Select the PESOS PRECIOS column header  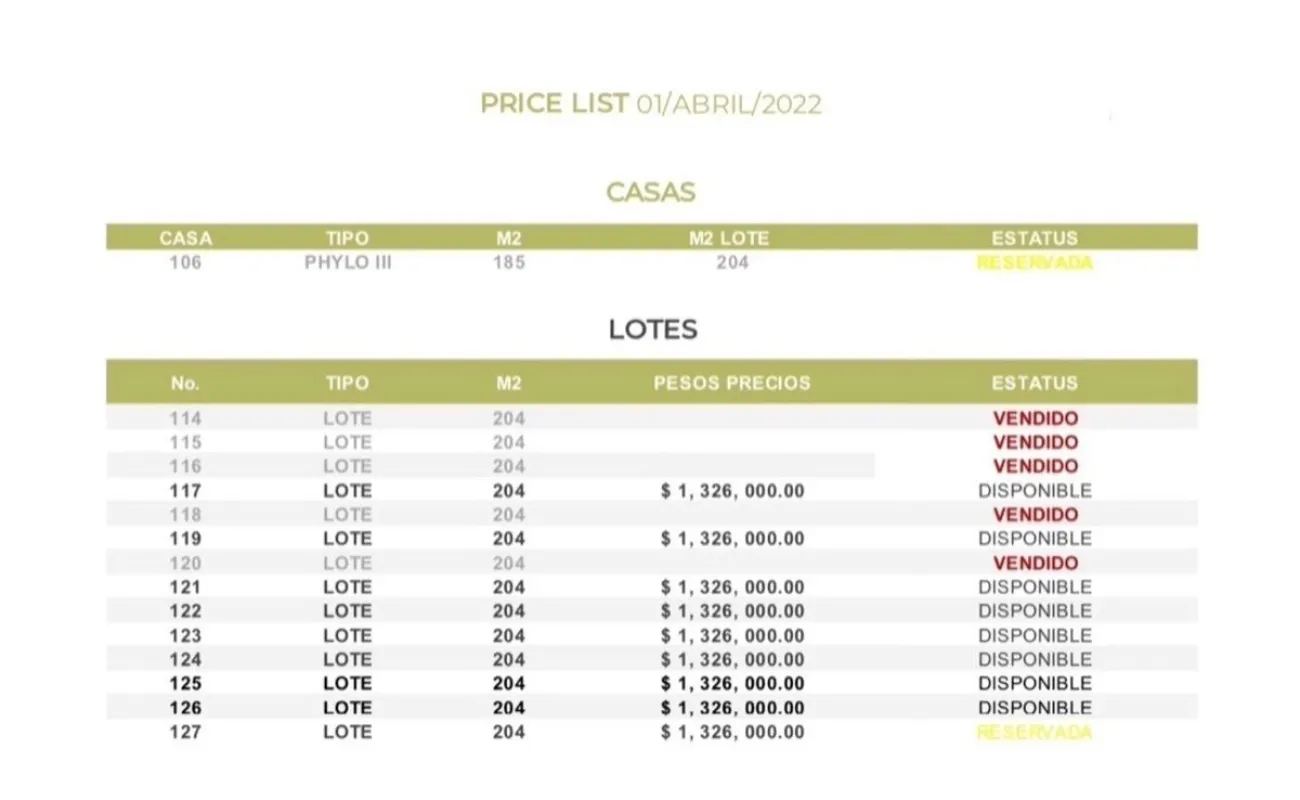coord(732,383)
